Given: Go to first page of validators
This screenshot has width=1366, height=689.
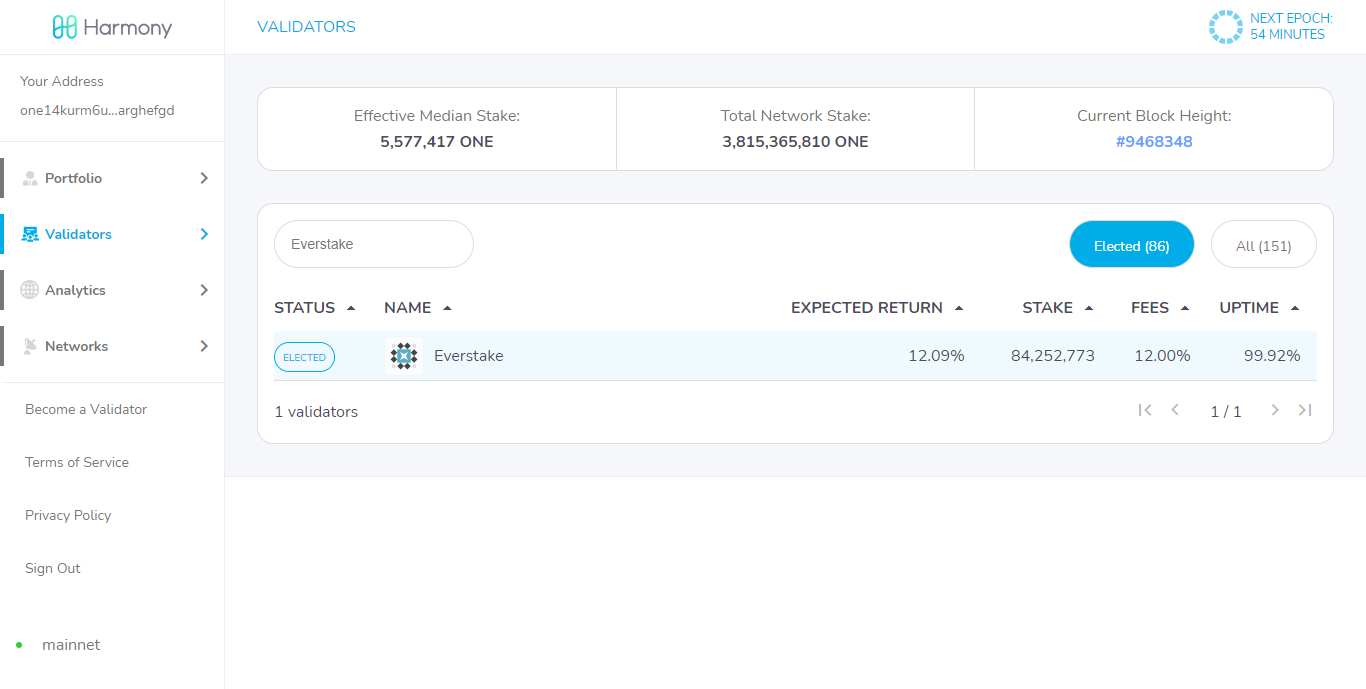Looking at the screenshot, I should (x=1145, y=410).
